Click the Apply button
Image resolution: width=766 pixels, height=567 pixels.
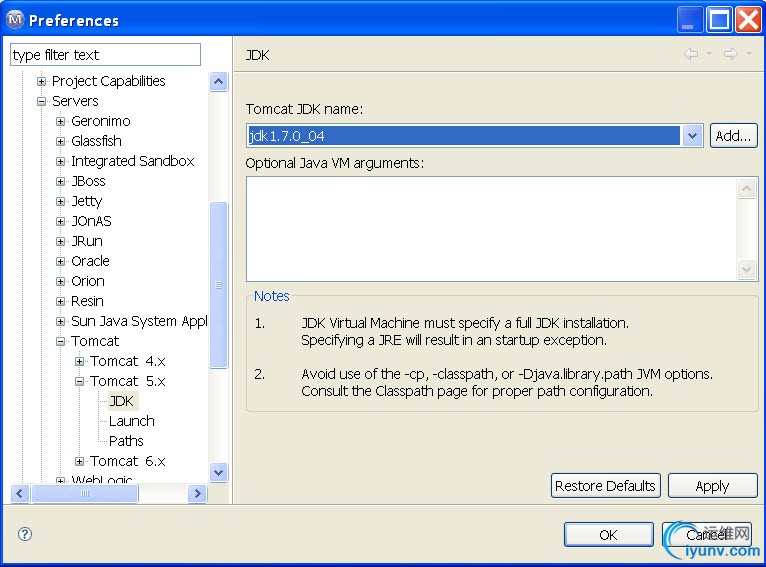point(712,485)
